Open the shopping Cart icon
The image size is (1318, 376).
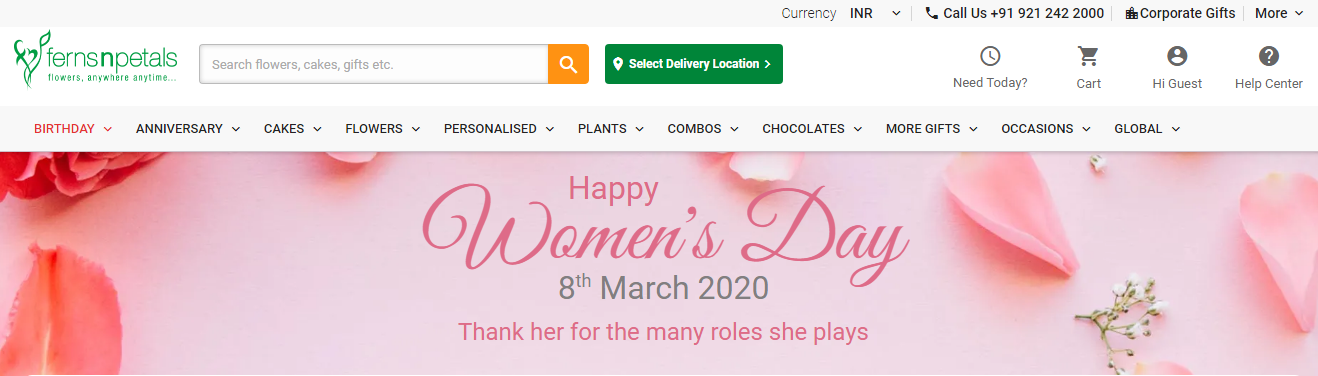(x=1088, y=56)
